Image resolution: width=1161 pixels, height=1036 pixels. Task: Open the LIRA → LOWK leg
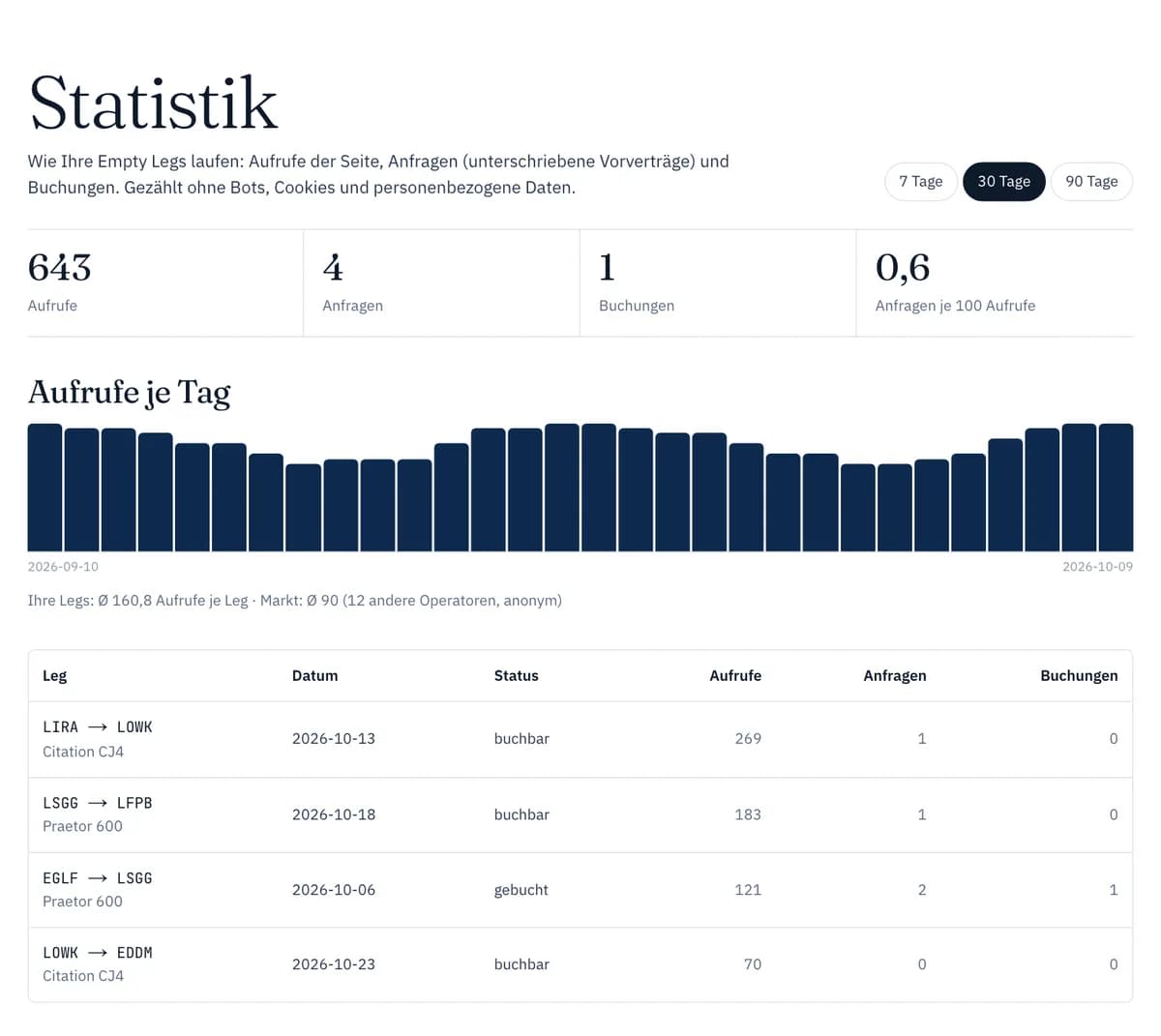(98, 727)
